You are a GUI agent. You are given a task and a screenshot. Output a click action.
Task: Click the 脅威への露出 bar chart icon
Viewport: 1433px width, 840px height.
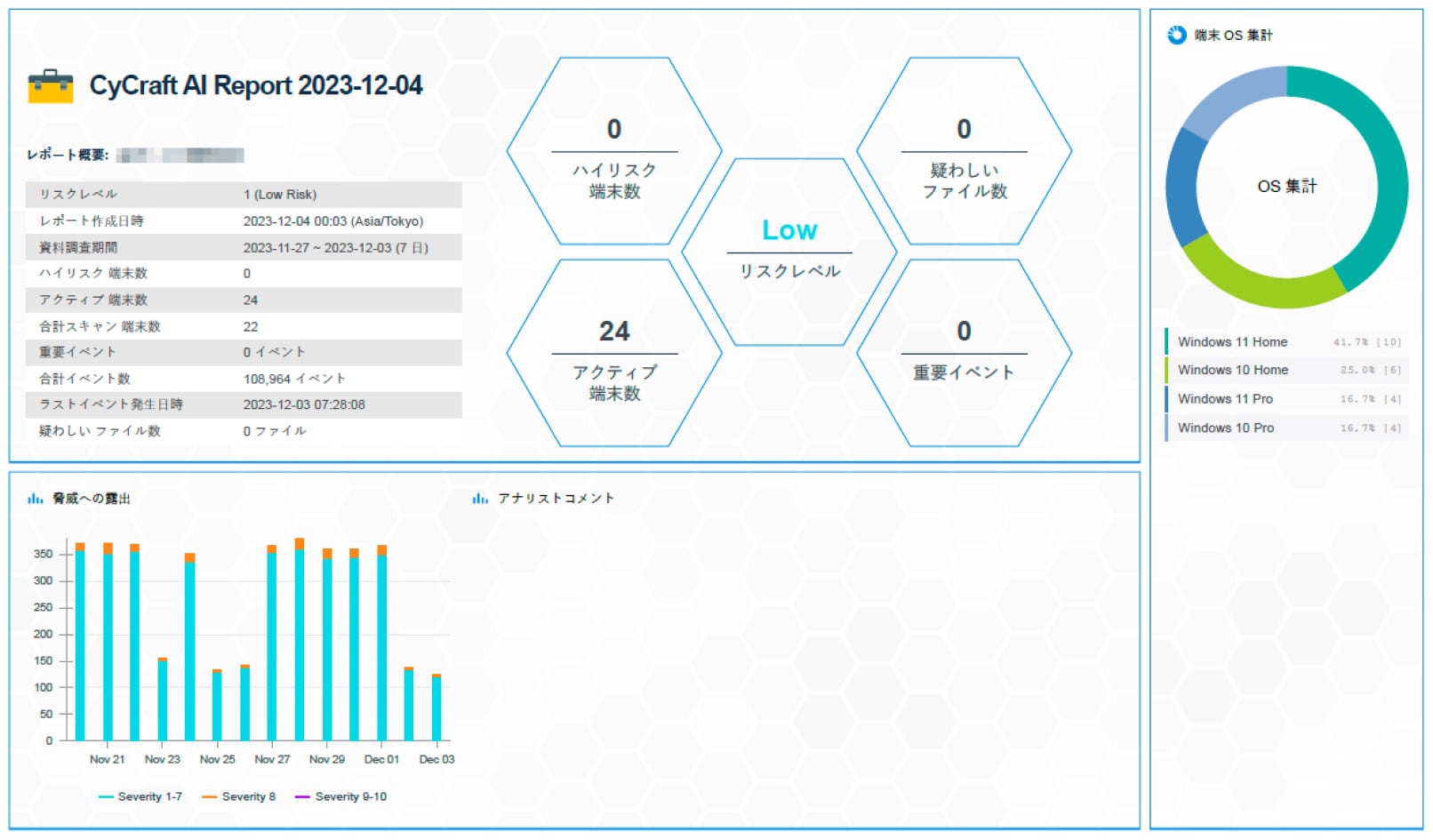pos(36,499)
